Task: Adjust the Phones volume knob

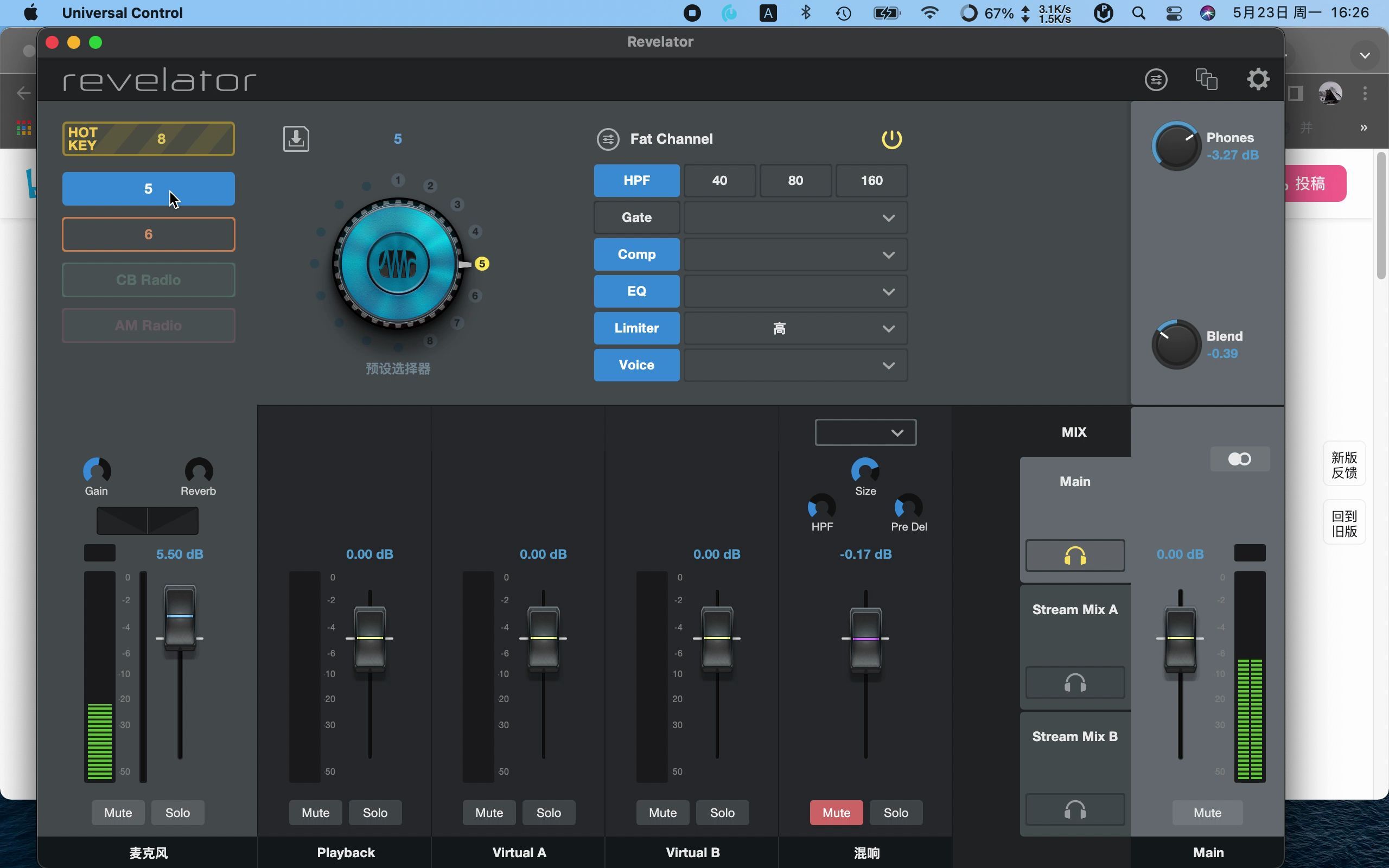Action: pos(1176,146)
